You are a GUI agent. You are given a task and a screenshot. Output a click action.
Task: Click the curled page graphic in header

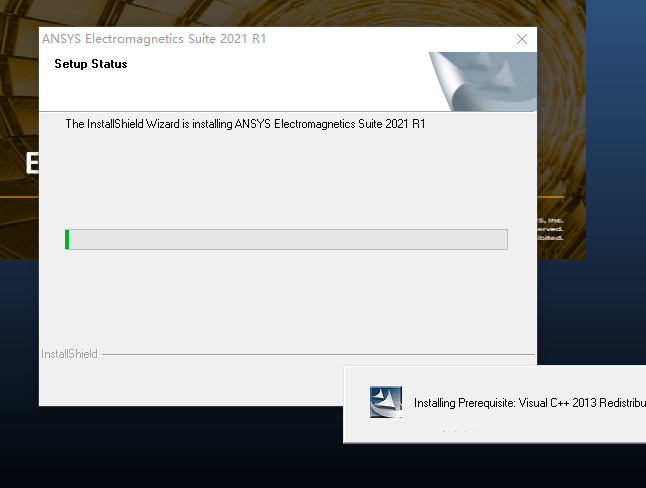point(483,81)
